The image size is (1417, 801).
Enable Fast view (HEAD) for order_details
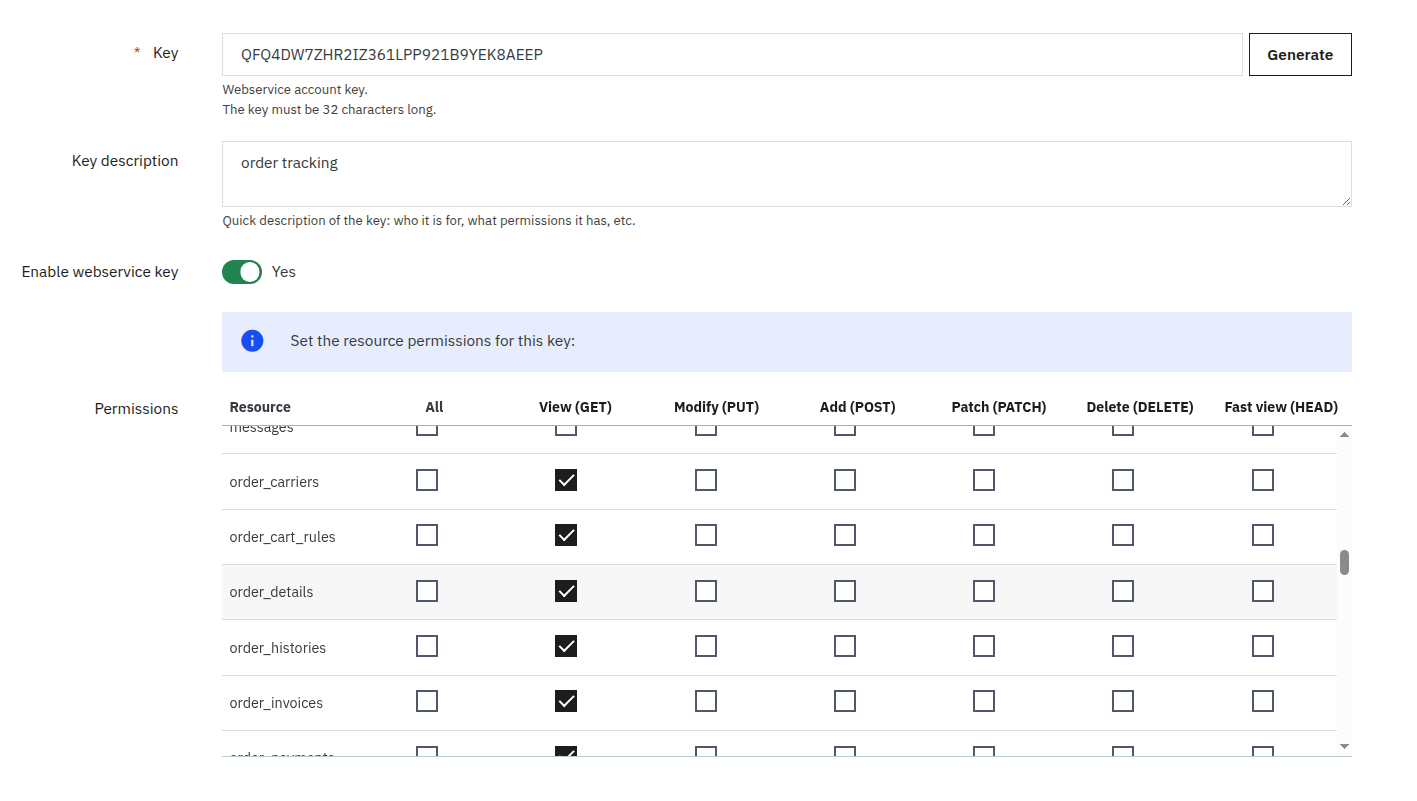[x=1263, y=591]
